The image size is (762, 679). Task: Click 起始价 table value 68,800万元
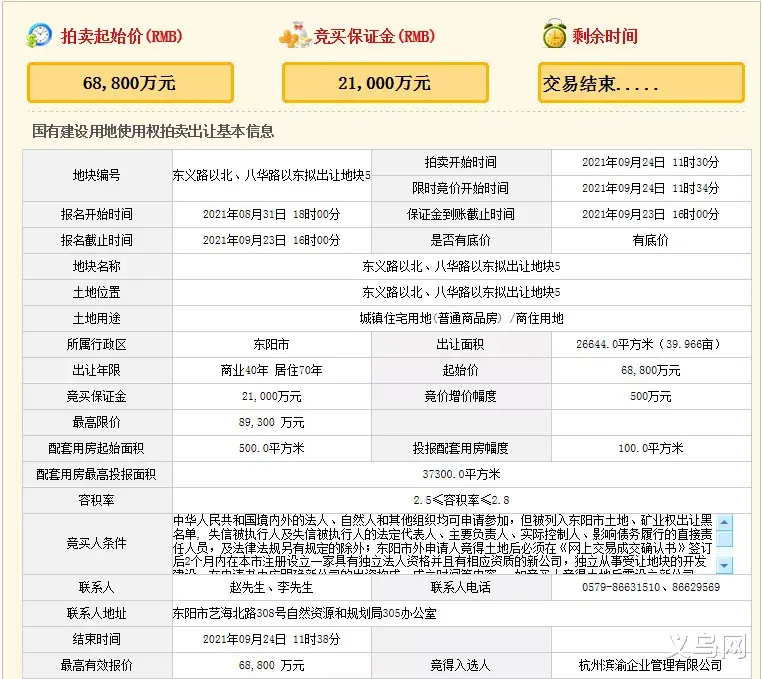651,370
